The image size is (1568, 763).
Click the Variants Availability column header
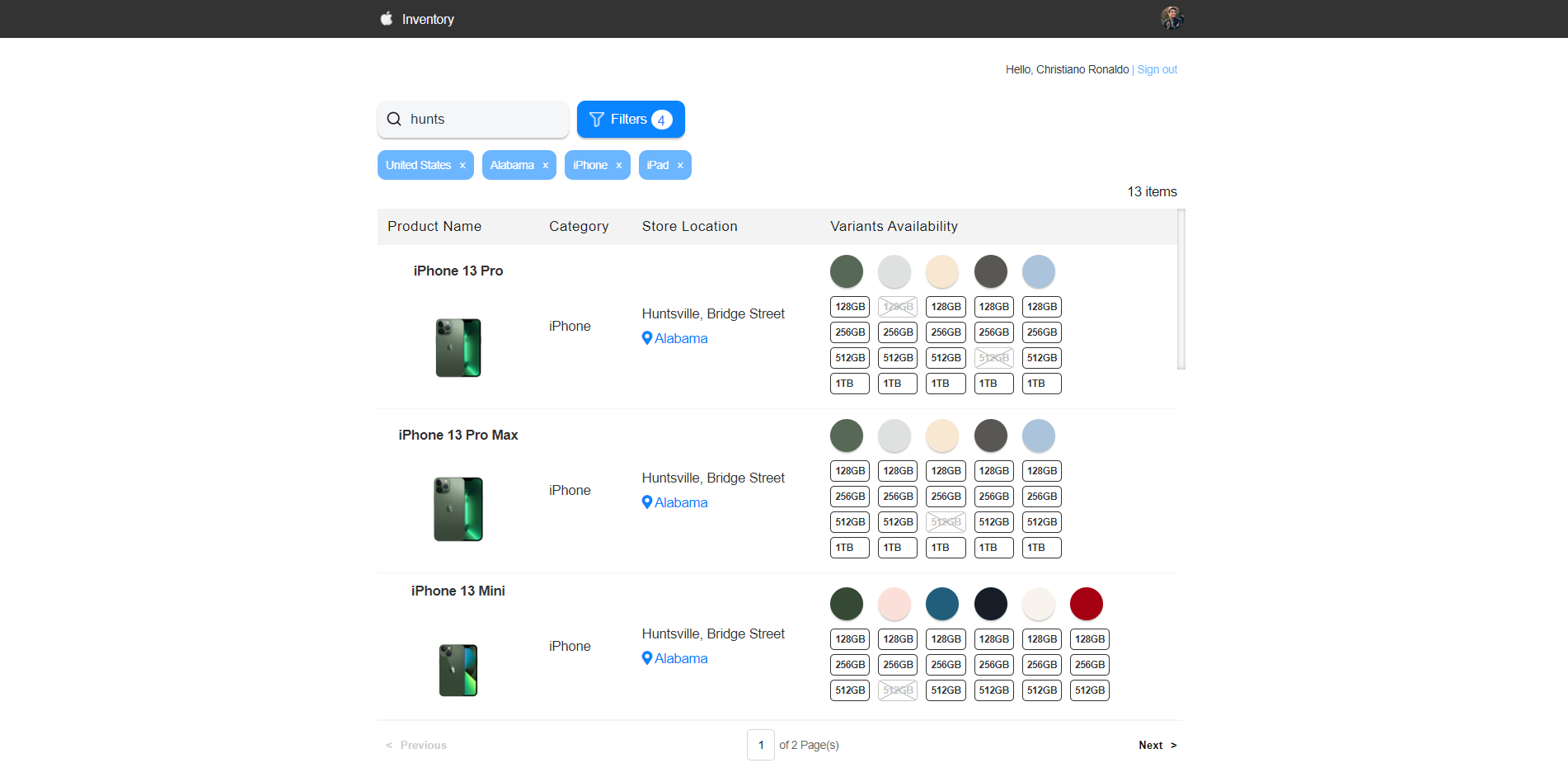click(x=894, y=226)
